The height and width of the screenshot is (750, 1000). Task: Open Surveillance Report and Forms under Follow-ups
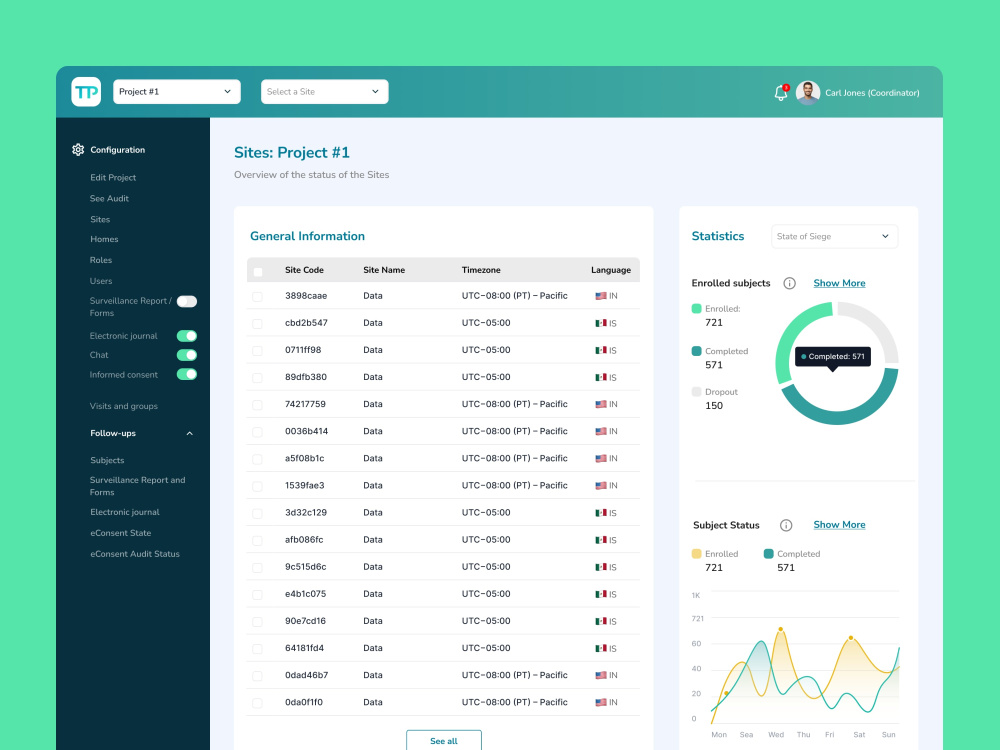(x=138, y=486)
